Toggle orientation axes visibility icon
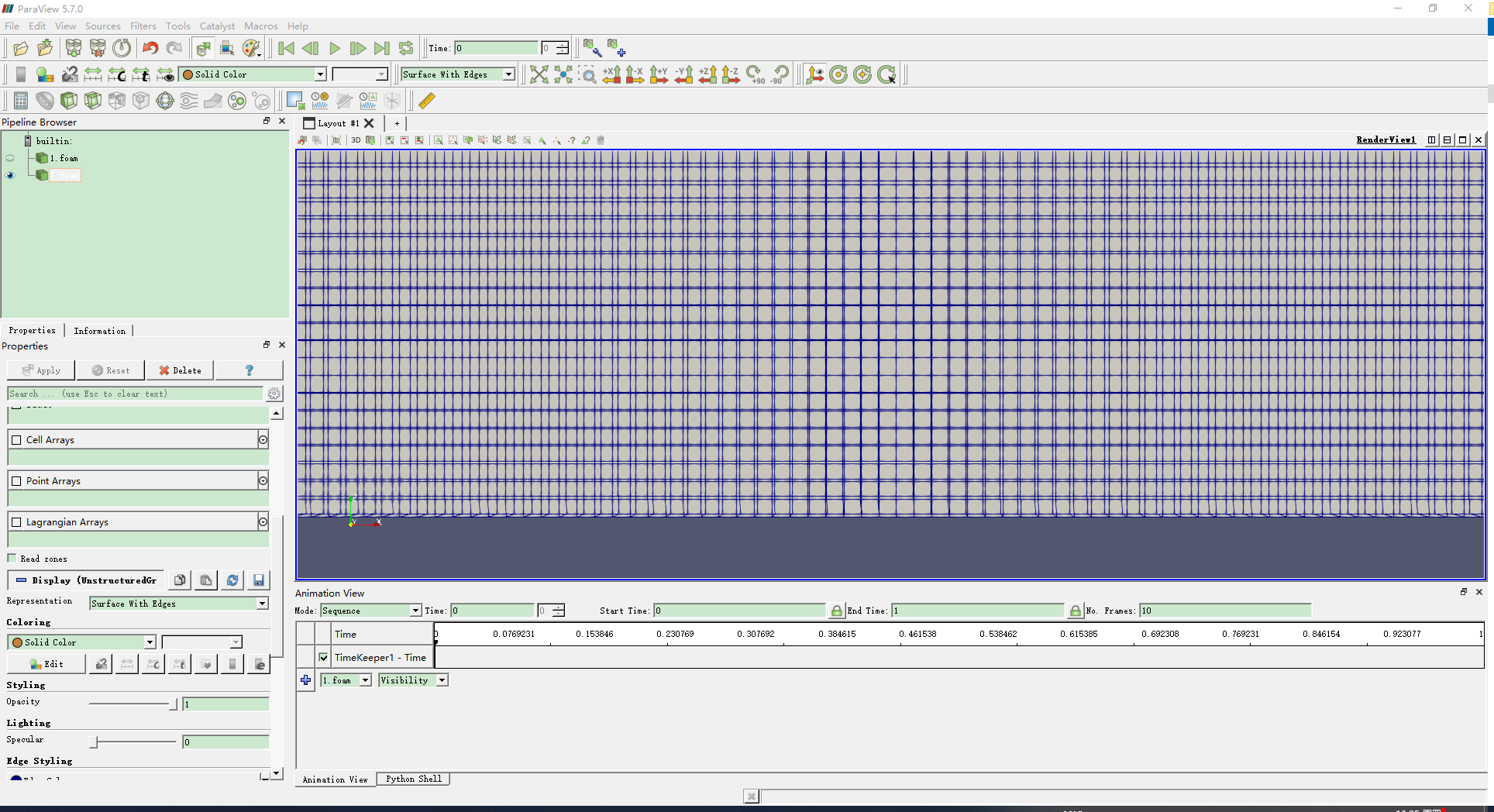Screen dimensions: 1494x812 pos(814,74)
